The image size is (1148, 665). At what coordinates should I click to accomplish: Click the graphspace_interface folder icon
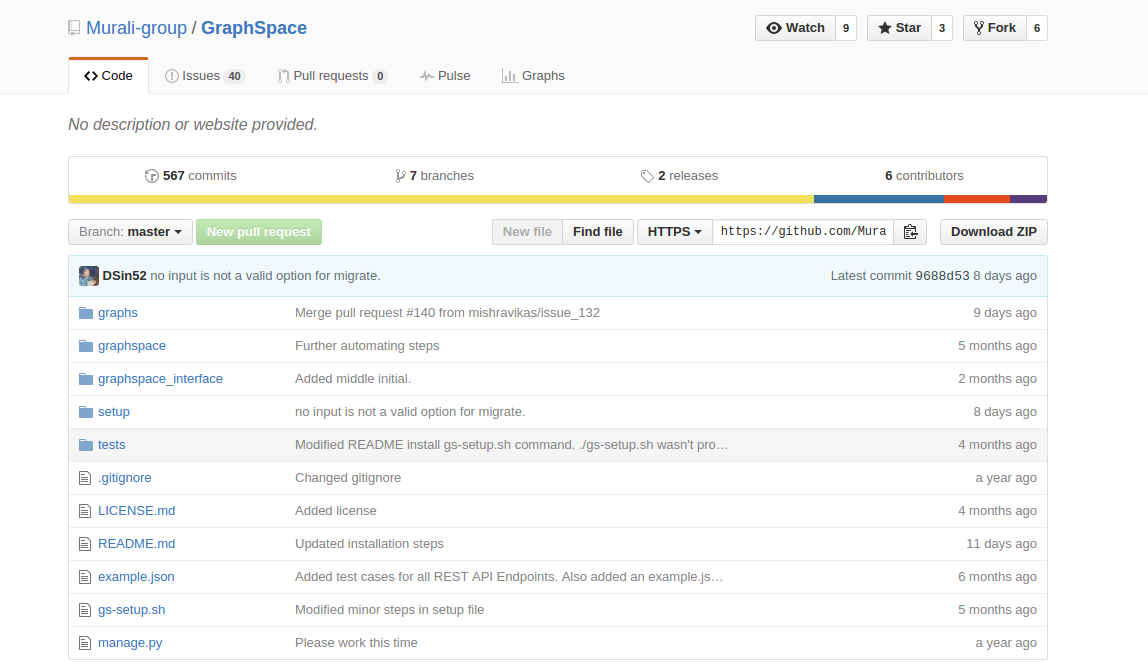[86, 379]
